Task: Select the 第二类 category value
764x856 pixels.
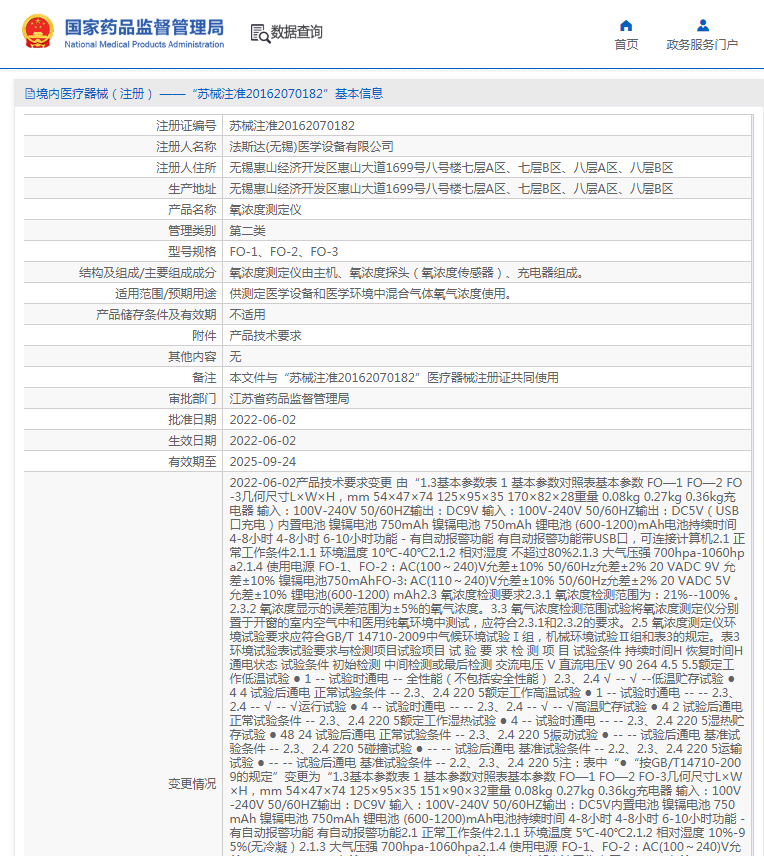Action: click(247, 231)
